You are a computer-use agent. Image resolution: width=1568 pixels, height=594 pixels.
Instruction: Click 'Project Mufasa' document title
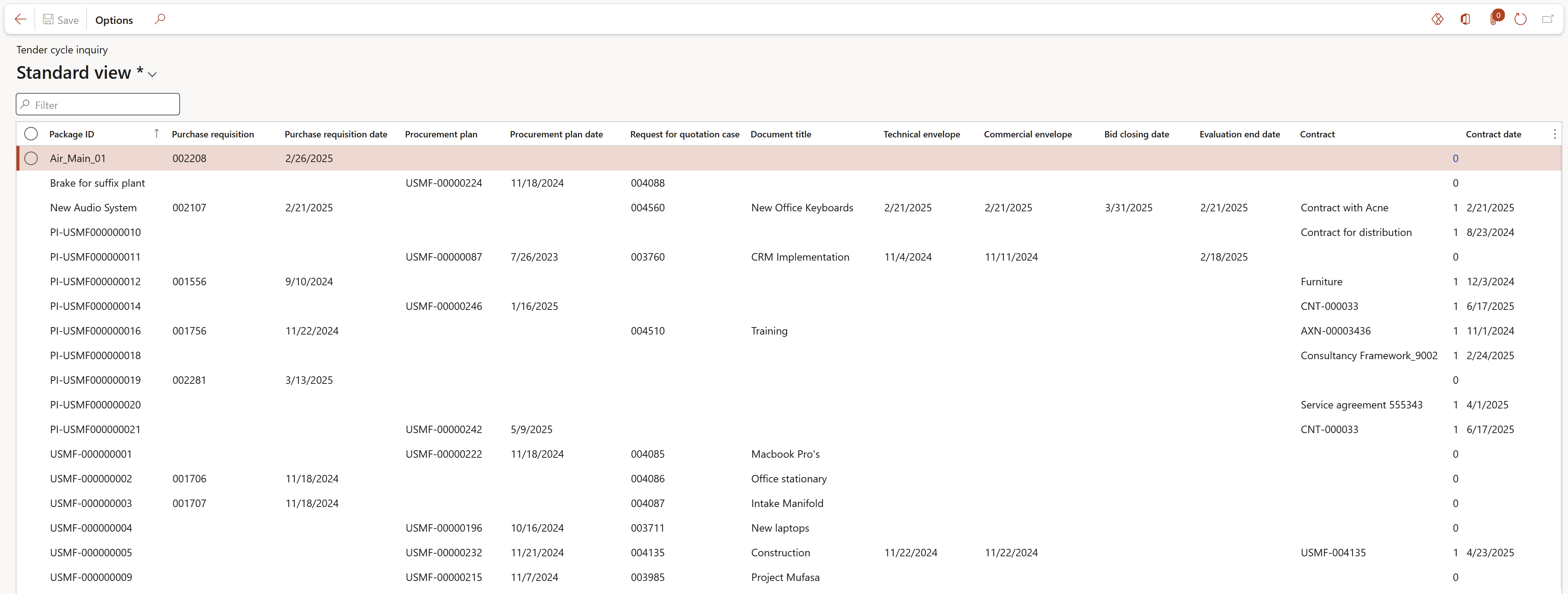pyautogui.click(x=785, y=577)
